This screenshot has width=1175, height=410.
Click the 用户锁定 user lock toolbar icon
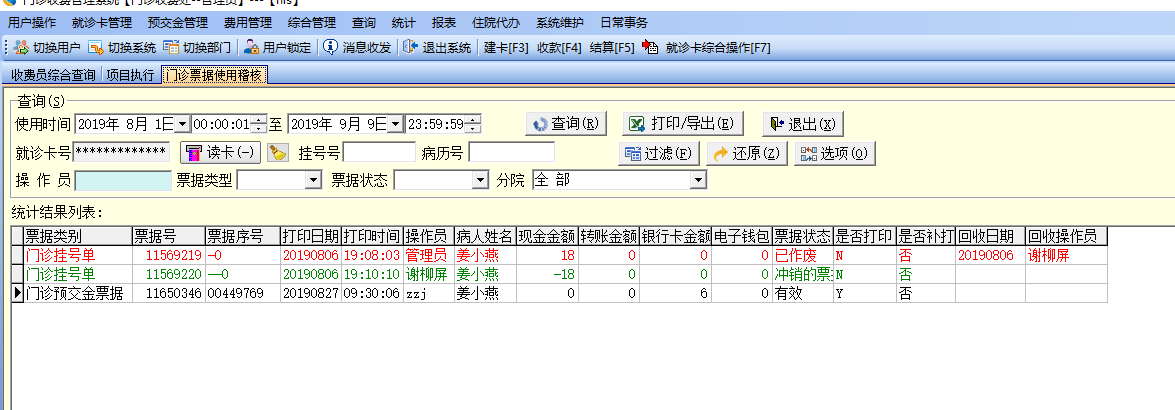click(x=252, y=48)
